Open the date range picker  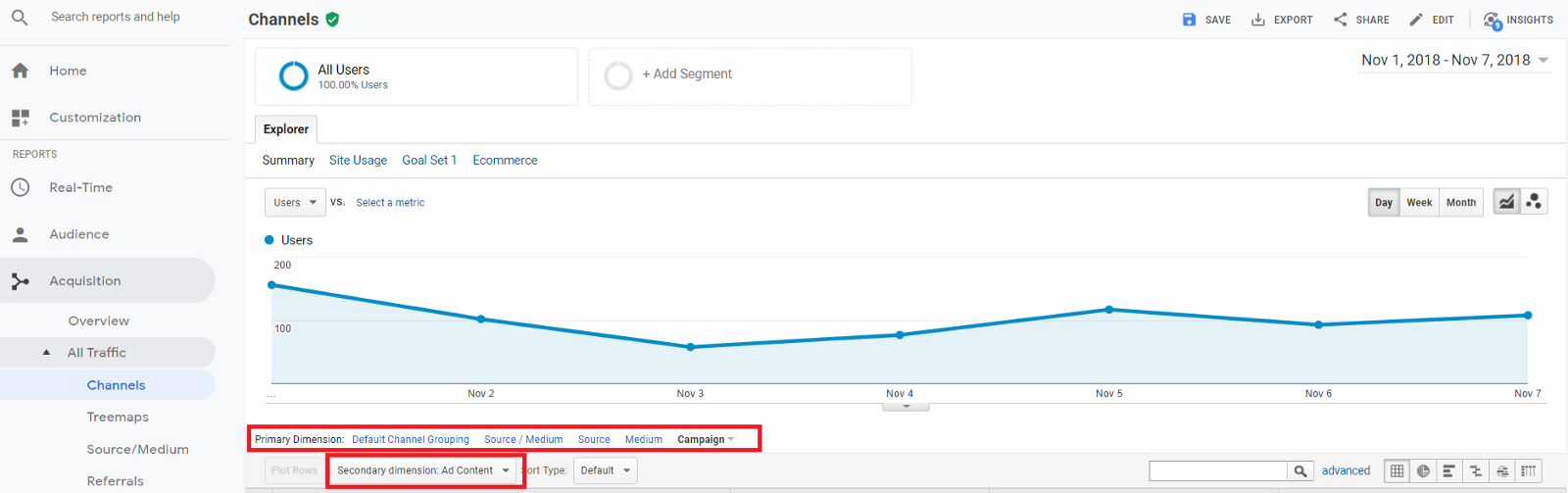click(1454, 61)
